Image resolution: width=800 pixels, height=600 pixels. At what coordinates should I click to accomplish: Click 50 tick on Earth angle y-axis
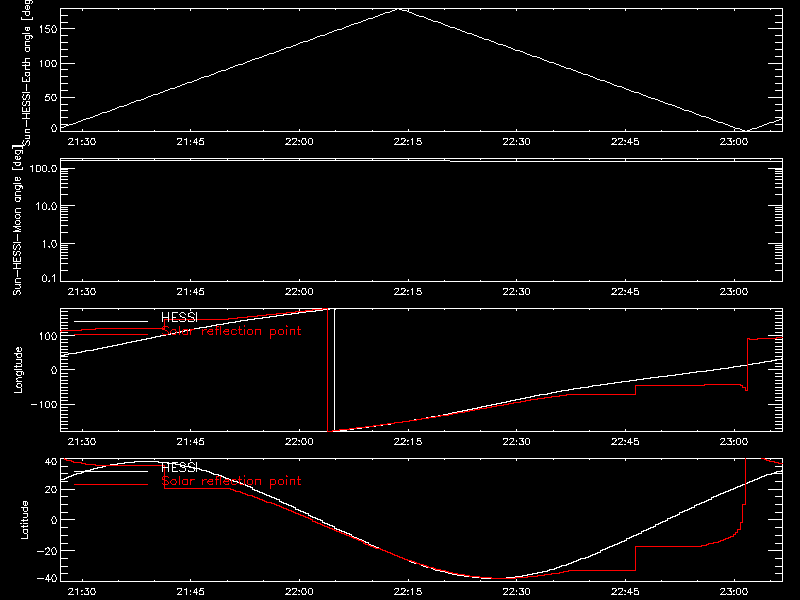click(x=51, y=97)
